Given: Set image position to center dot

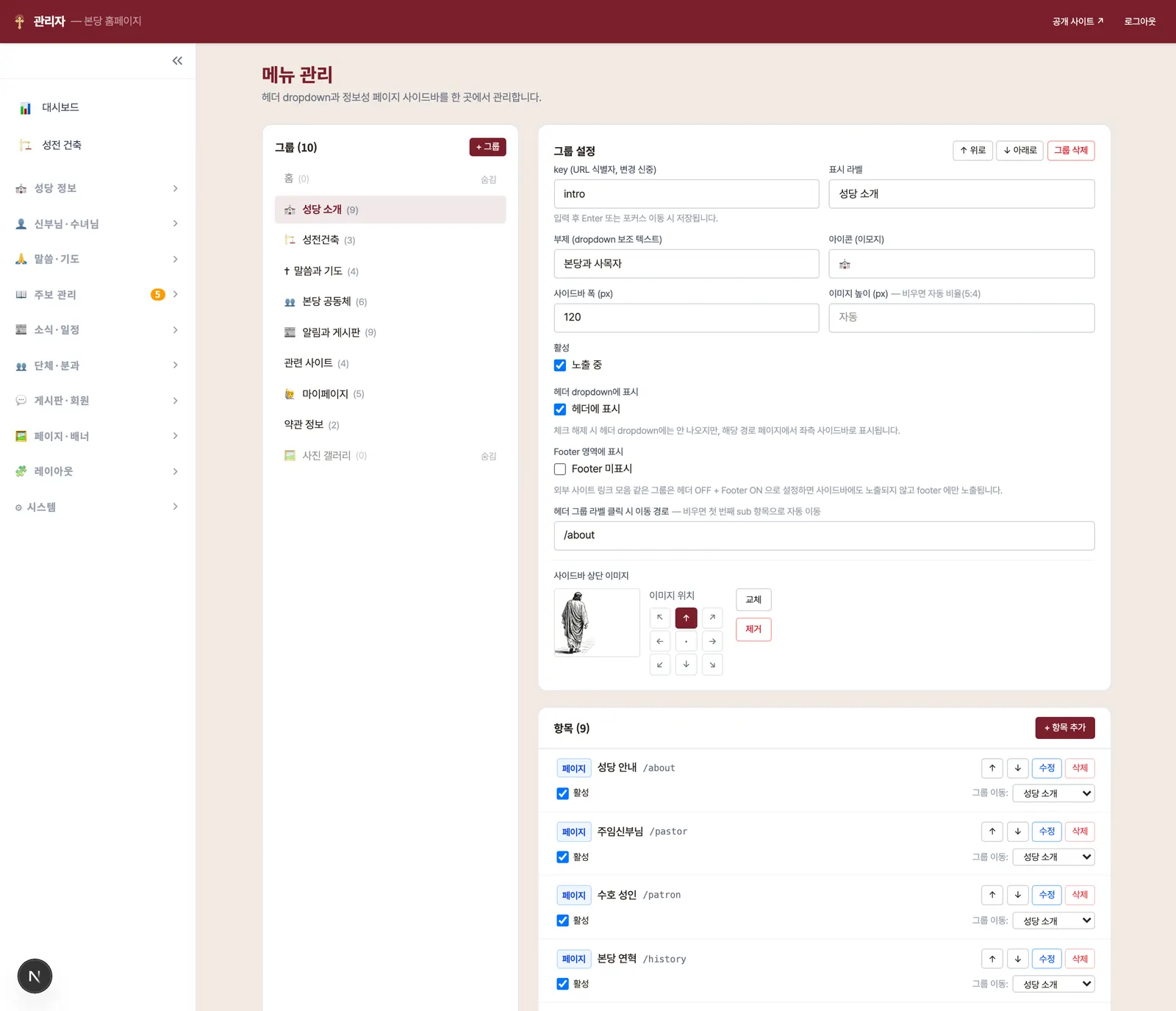Looking at the screenshot, I should point(686,641).
